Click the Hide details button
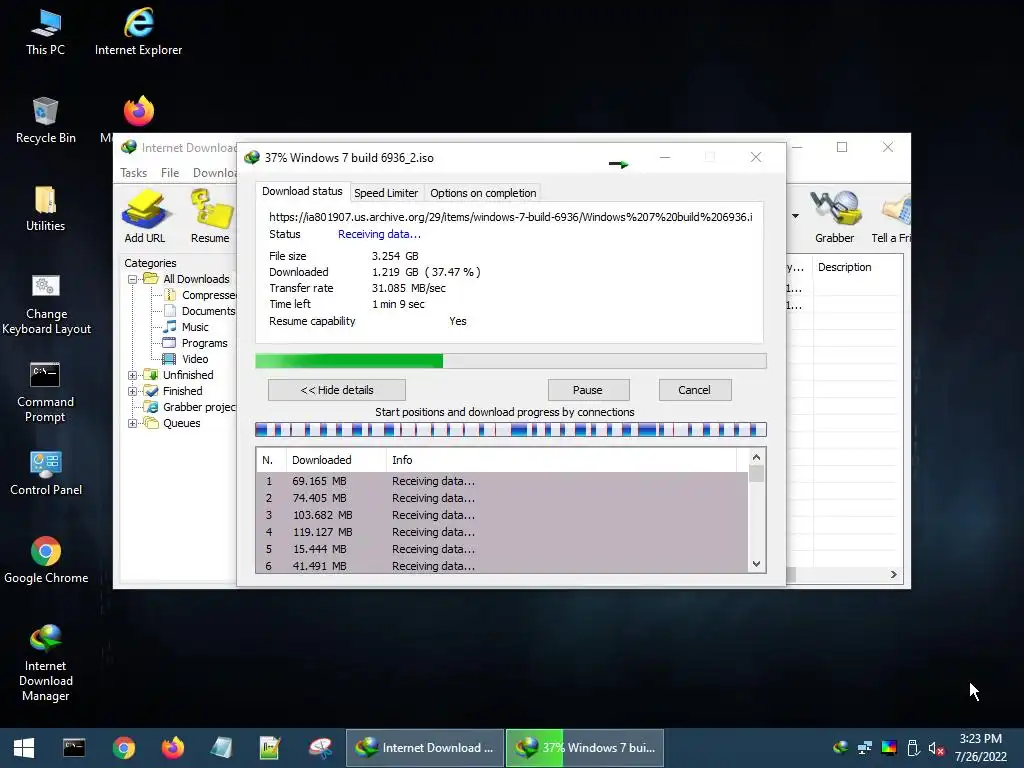The width and height of the screenshot is (1024, 768). pyautogui.click(x=337, y=390)
